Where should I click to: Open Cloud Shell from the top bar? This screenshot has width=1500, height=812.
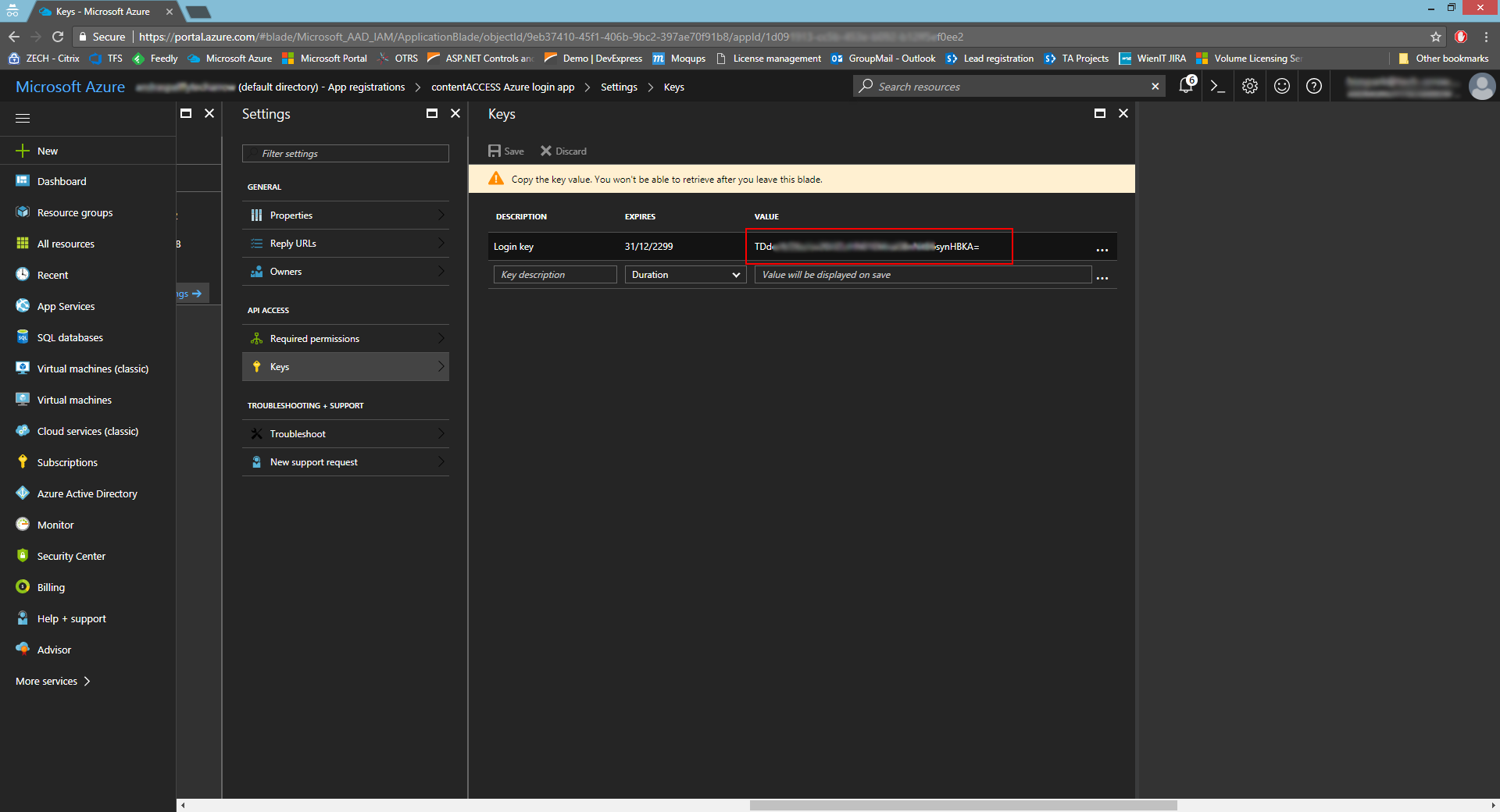pyautogui.click(x=1217, y=87)
